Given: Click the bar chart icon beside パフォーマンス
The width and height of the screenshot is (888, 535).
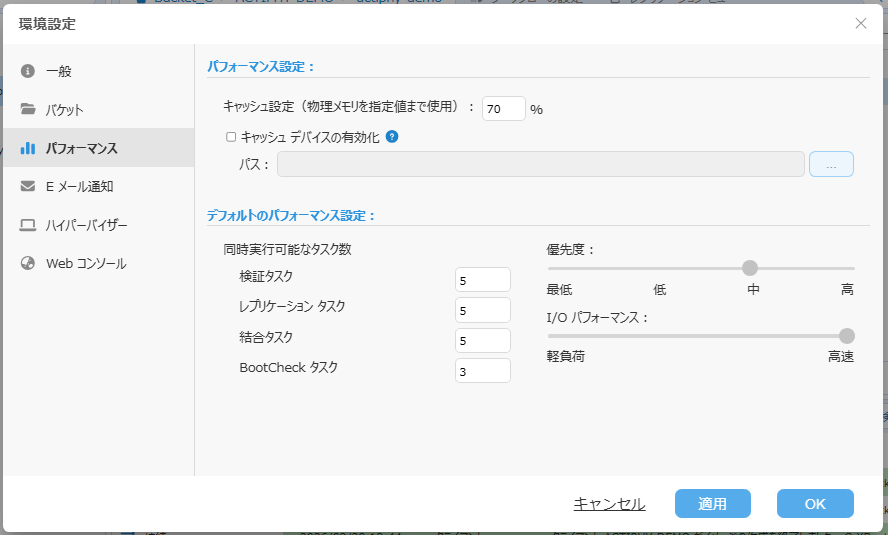Looking at the screenshot, I should point(28,148).
